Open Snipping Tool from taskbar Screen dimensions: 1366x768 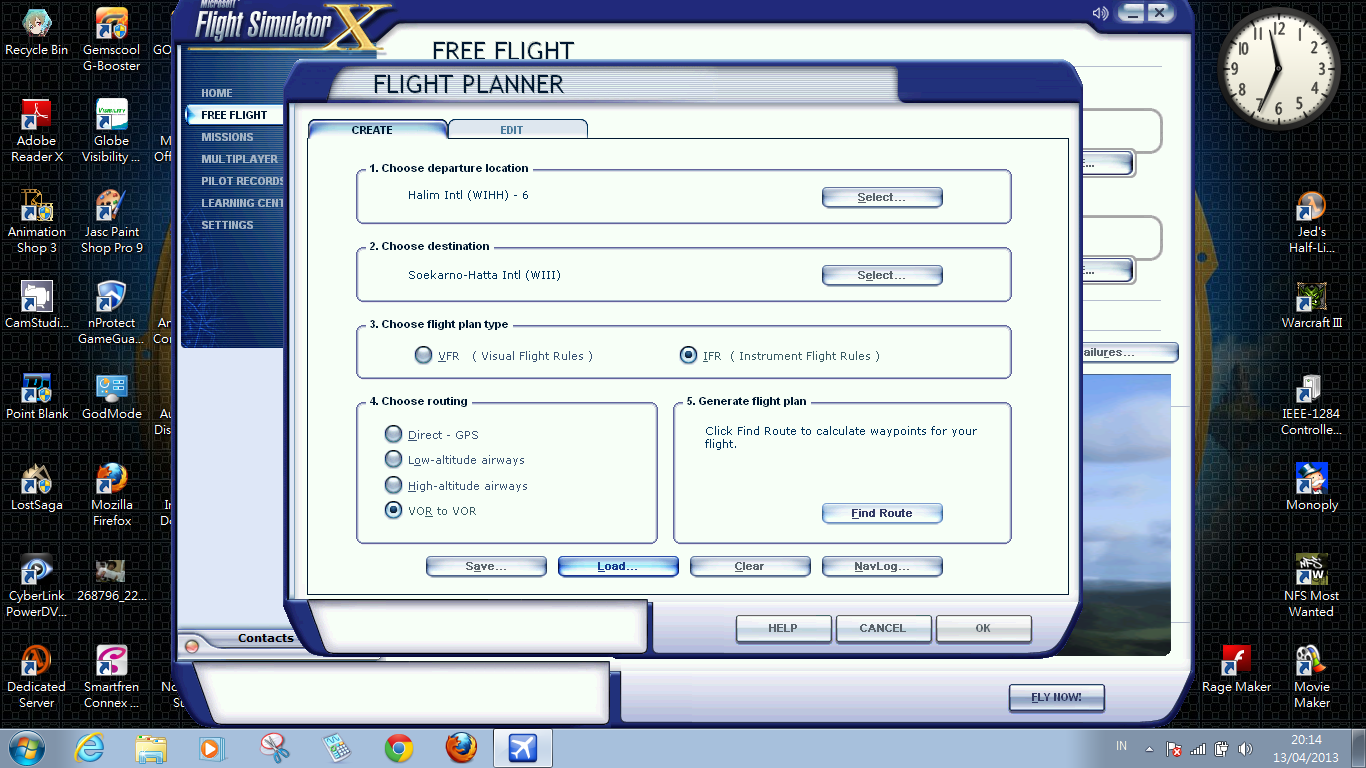tap(275, 748)
